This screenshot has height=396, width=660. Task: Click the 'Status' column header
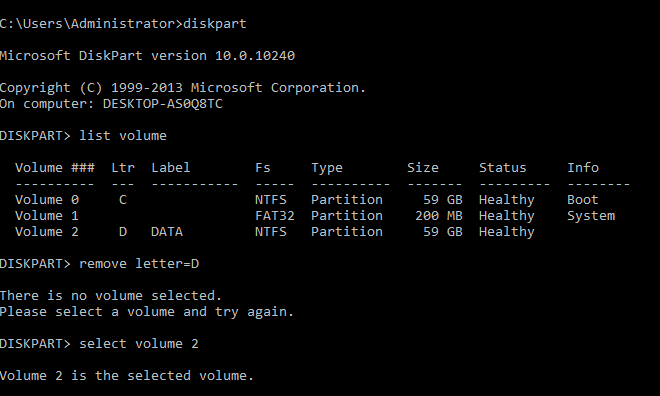coord(503,167)
